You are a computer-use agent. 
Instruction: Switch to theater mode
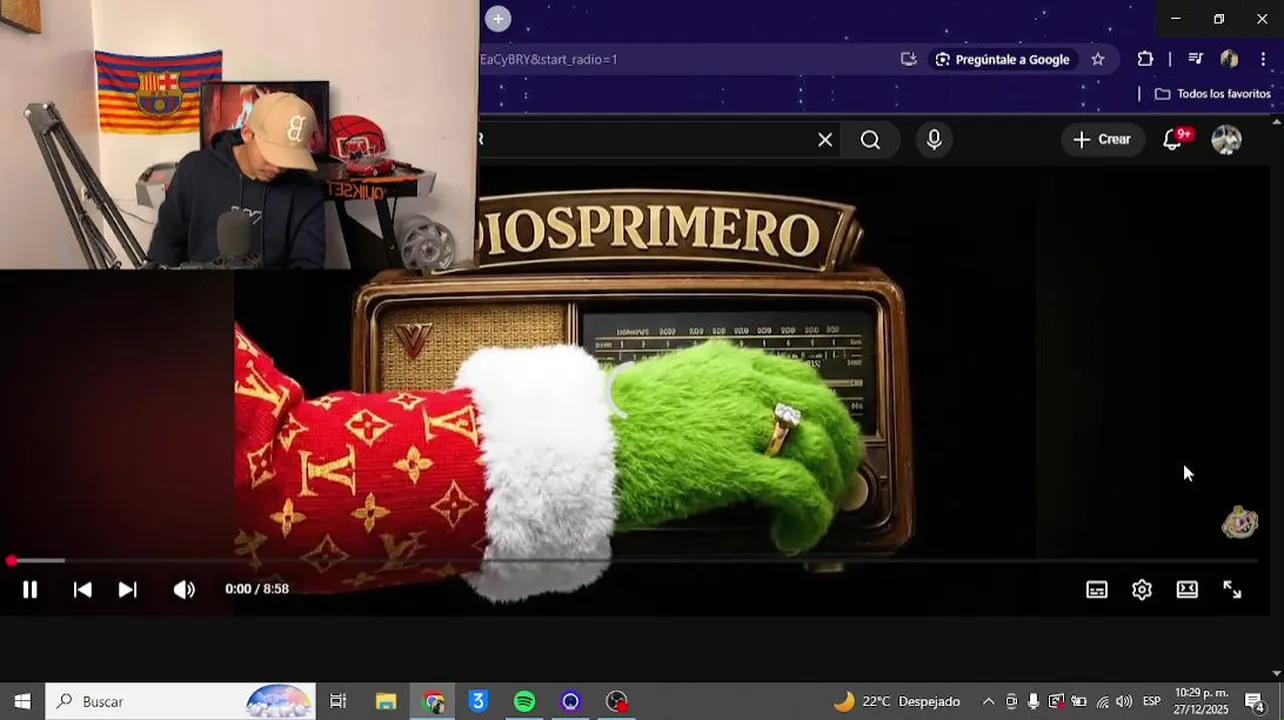click(1187, 589)
